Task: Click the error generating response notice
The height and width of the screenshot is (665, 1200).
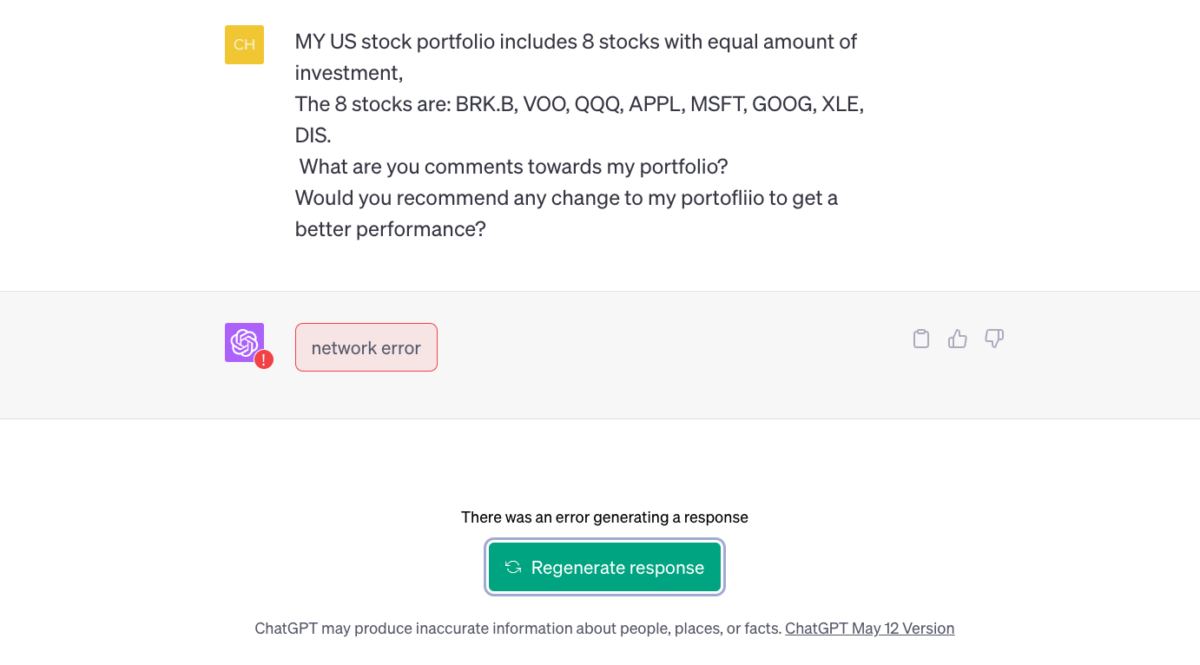Action: tap(604, 517)
